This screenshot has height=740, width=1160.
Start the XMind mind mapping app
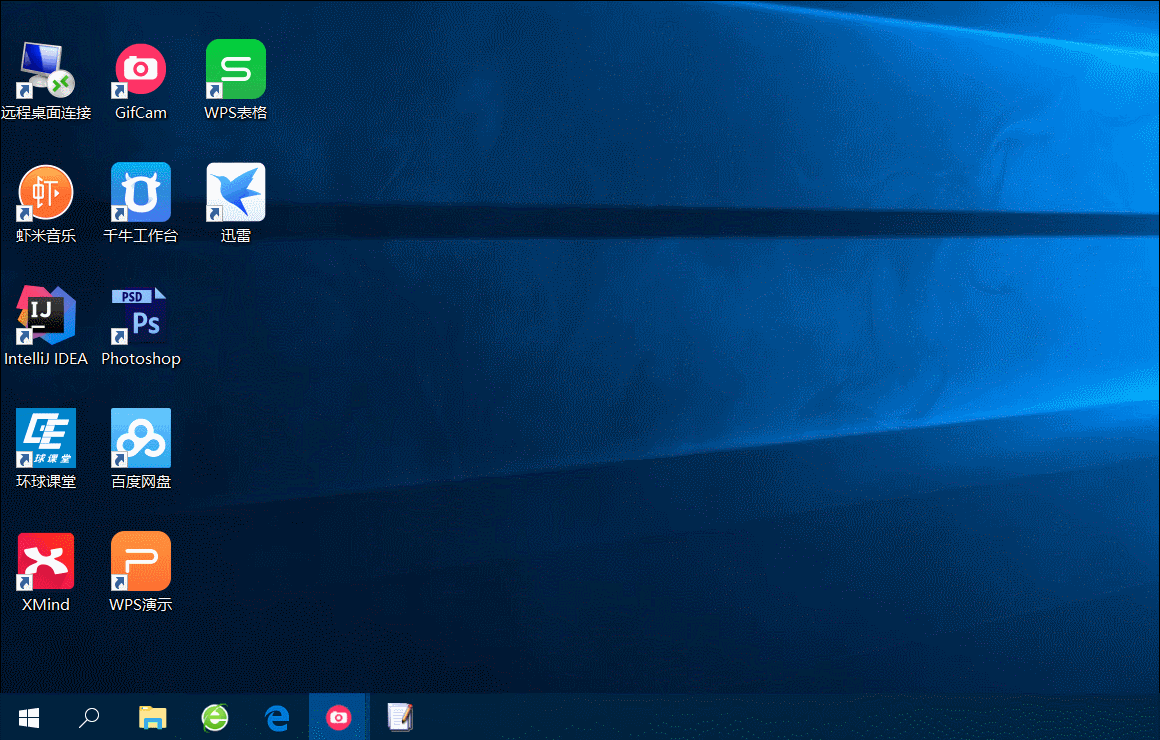tap(46, 561)
